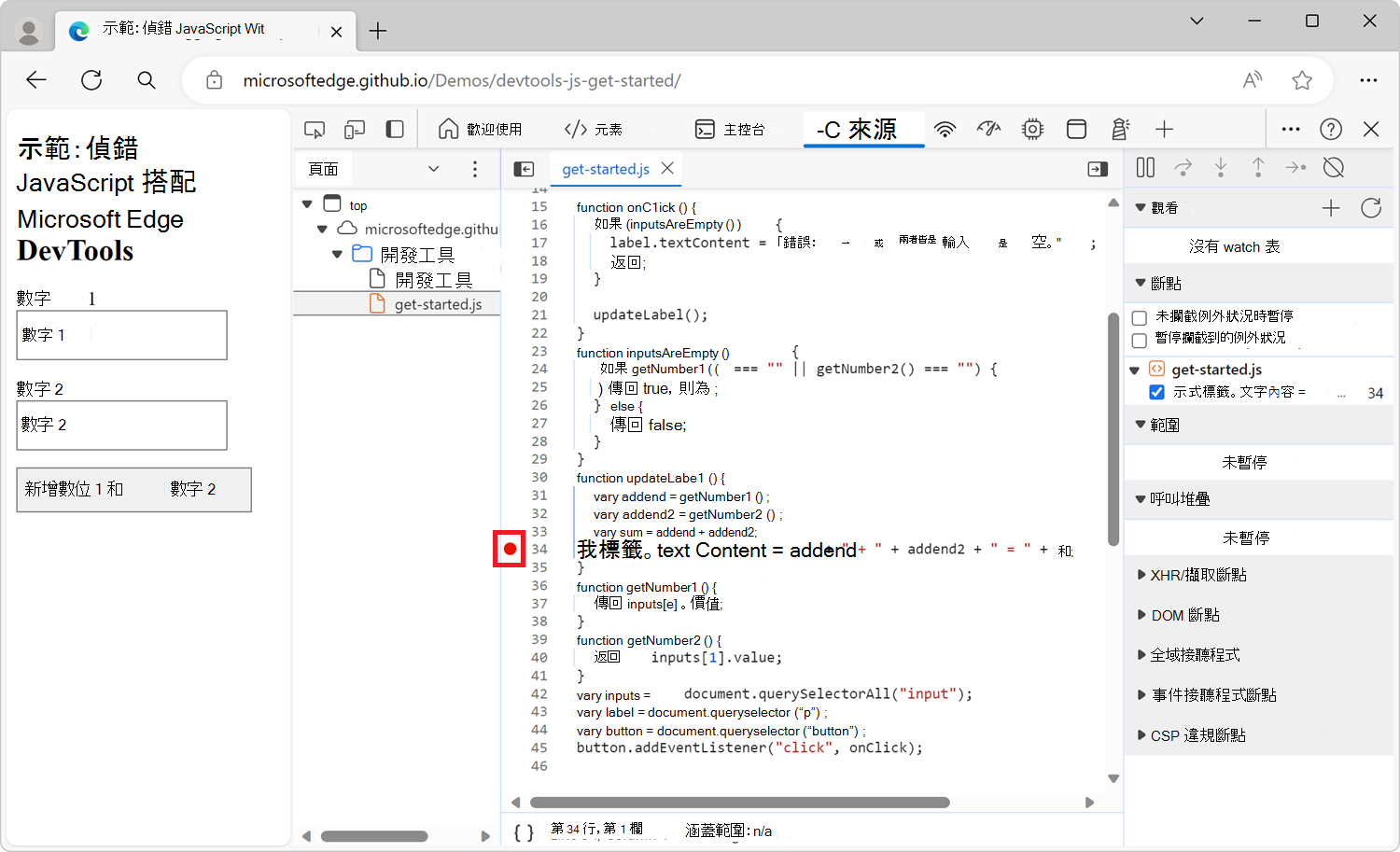The image size is (1400, 852).
Task: Toggle device emulation icon
Action: (355, 130)
